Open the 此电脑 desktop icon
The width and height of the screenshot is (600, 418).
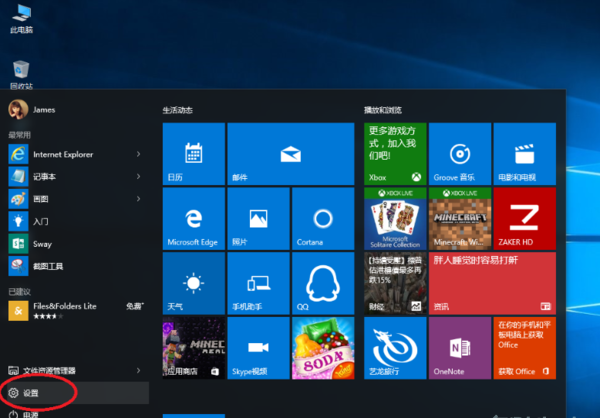pos(21,18)
